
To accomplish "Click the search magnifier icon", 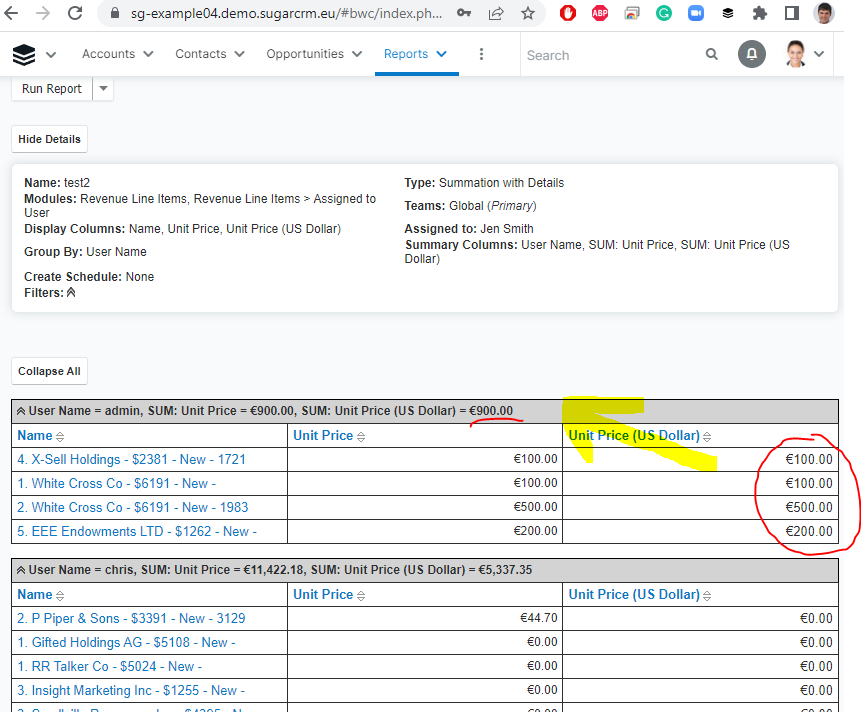I will (711, 54).
